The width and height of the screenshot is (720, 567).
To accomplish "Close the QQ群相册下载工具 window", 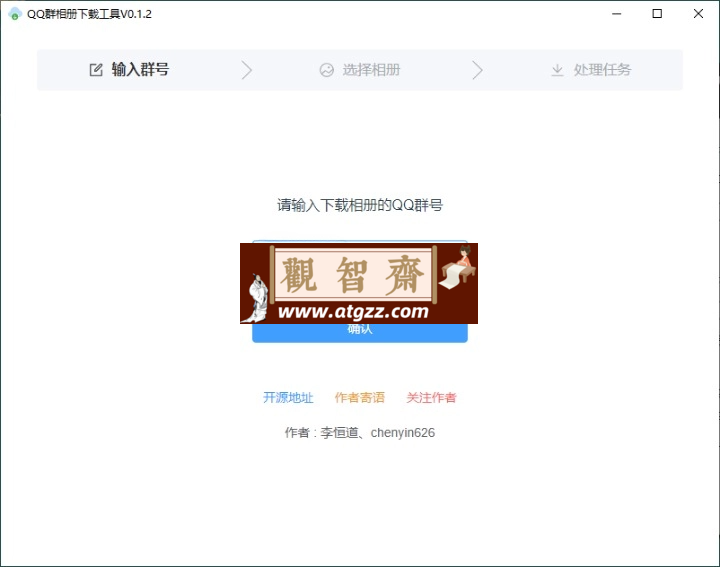I will click(698, 14).
